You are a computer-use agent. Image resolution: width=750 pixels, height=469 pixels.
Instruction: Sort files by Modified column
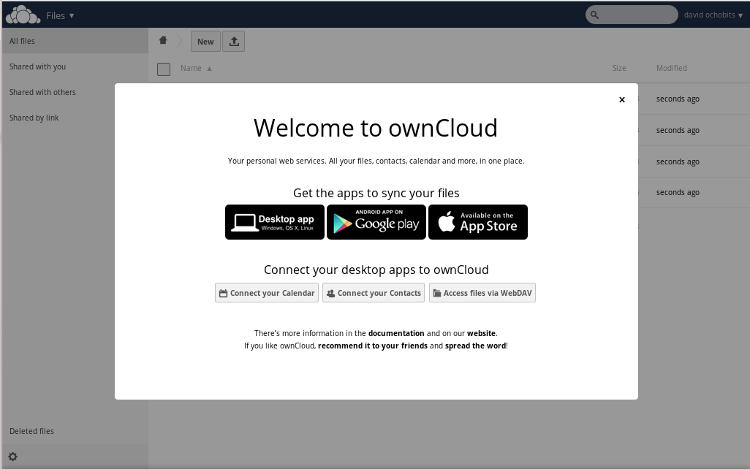pos(672,68)
